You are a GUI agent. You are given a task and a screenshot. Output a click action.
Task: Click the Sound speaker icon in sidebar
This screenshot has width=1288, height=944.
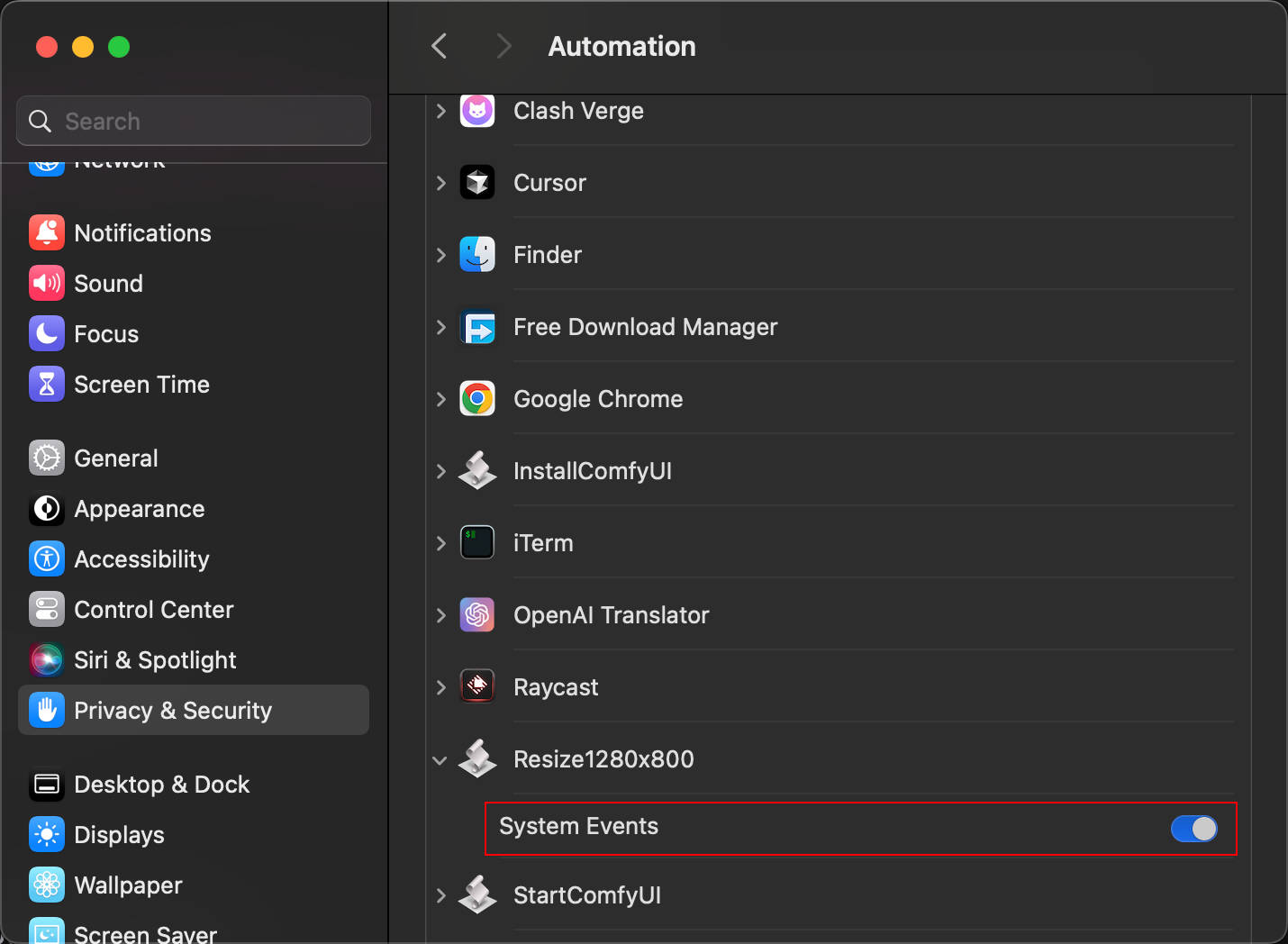[47, 284]
